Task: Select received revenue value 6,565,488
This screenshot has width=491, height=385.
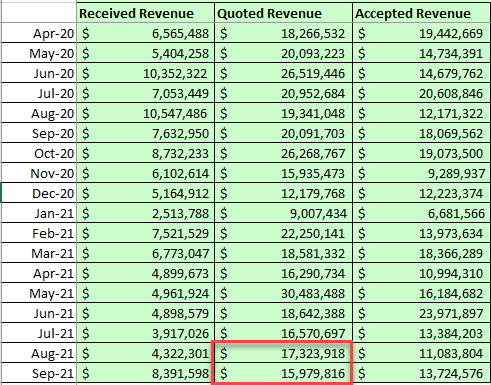Action: click(x=145, y=33)
